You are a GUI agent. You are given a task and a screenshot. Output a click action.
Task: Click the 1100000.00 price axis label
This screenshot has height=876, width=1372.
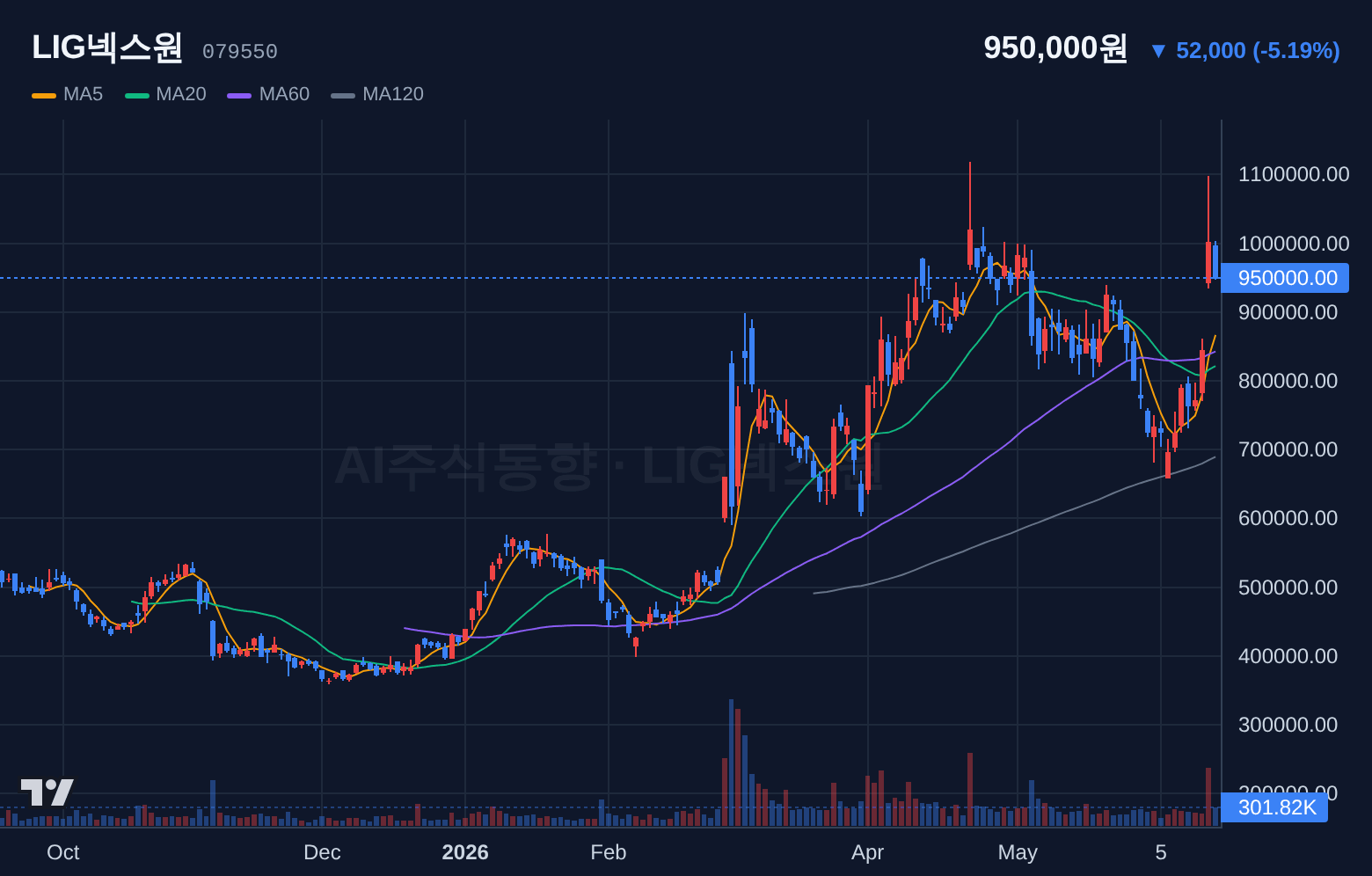click(x=1294, y=174)
